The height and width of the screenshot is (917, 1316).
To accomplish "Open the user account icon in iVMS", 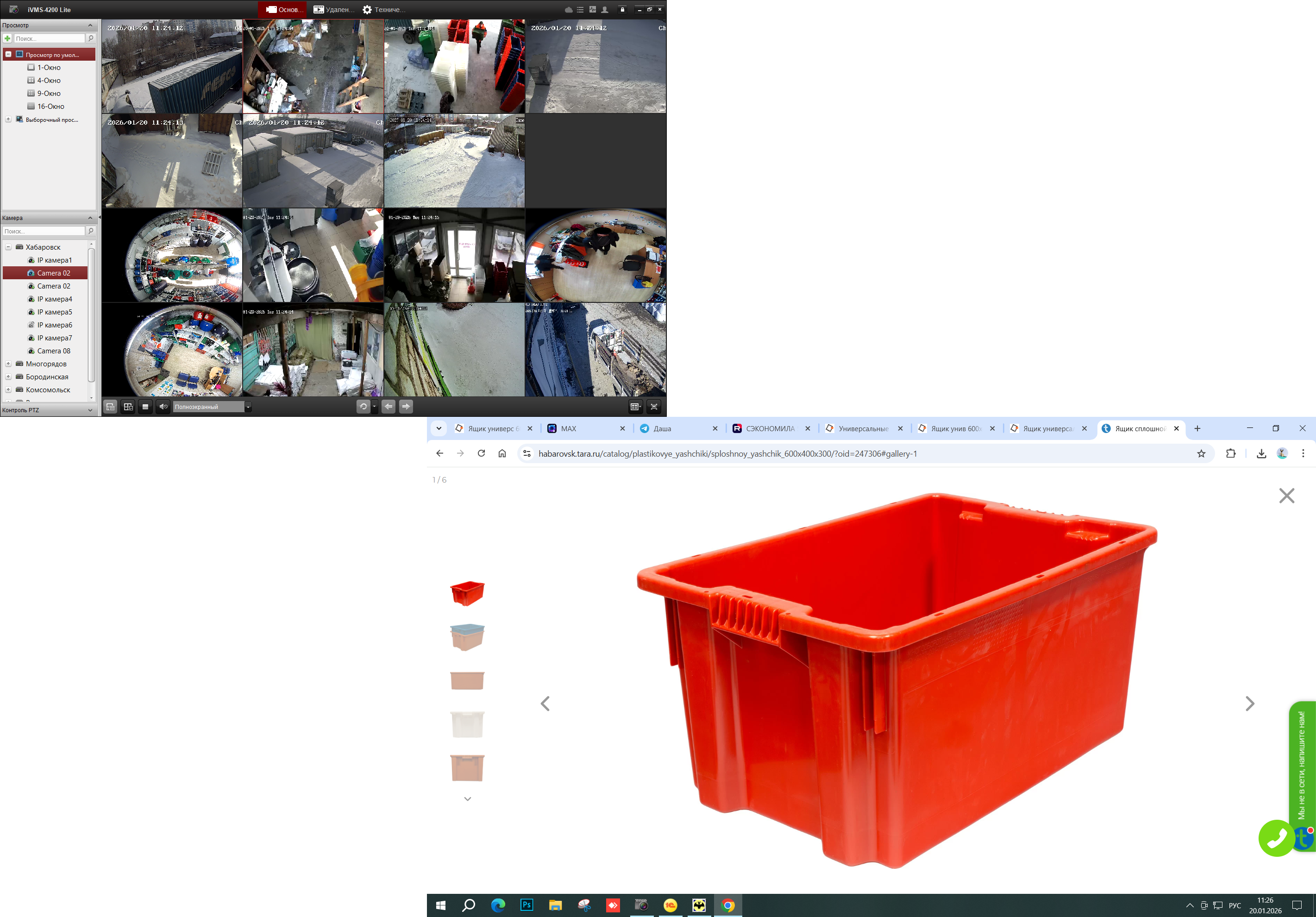I will pos(605,10).
